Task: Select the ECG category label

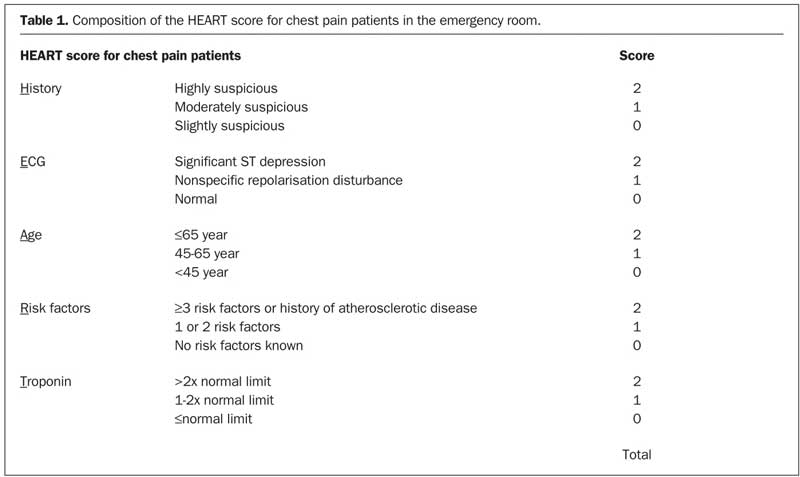Action: click(33, 162)
